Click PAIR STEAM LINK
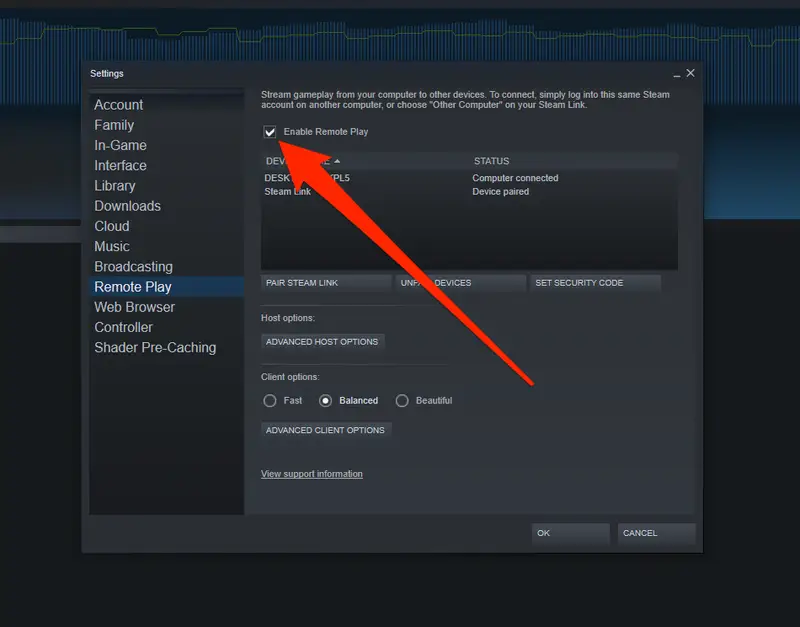 tap(325, 282)
